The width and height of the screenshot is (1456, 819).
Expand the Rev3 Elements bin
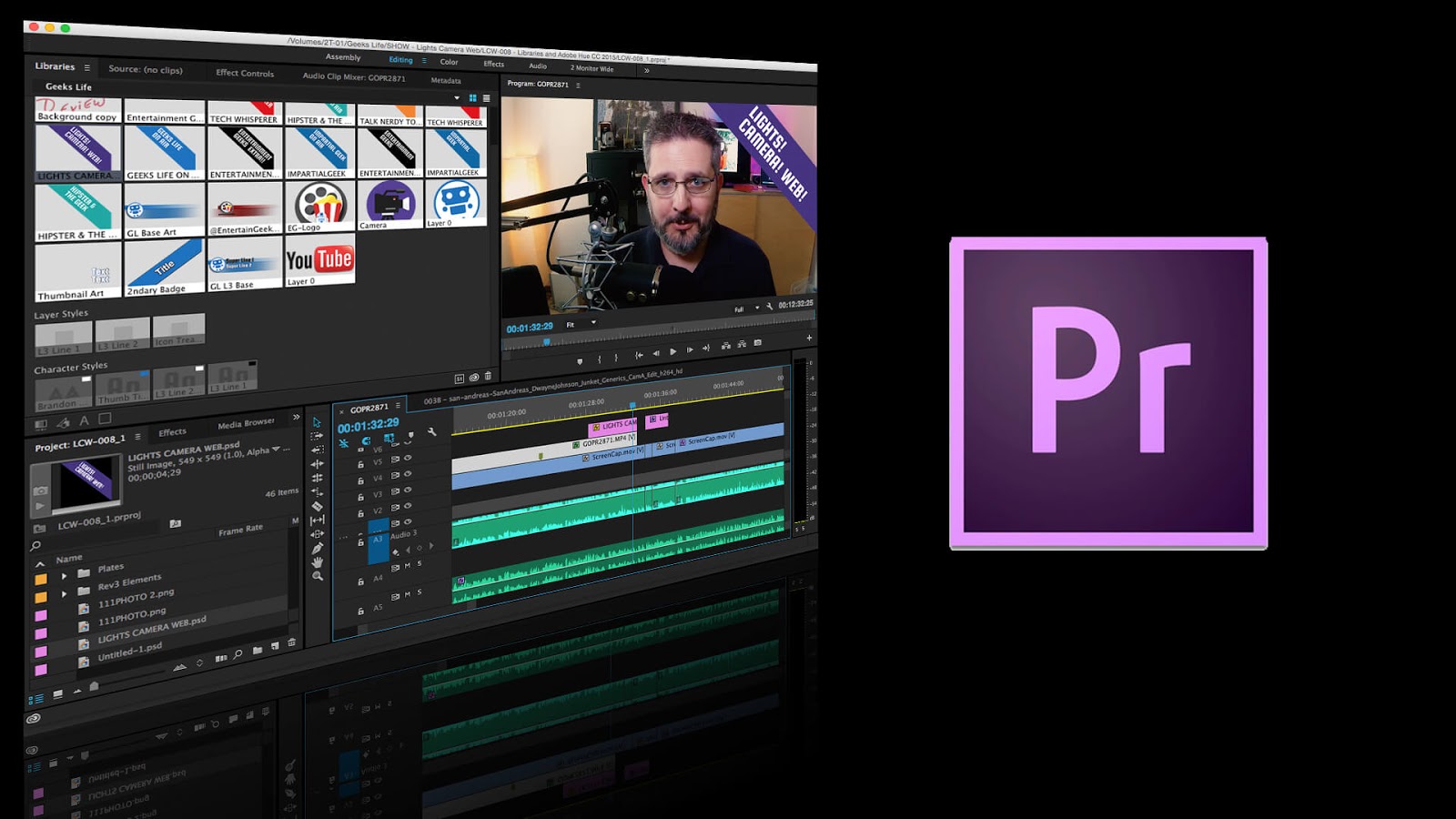click(x=64, y=593)
